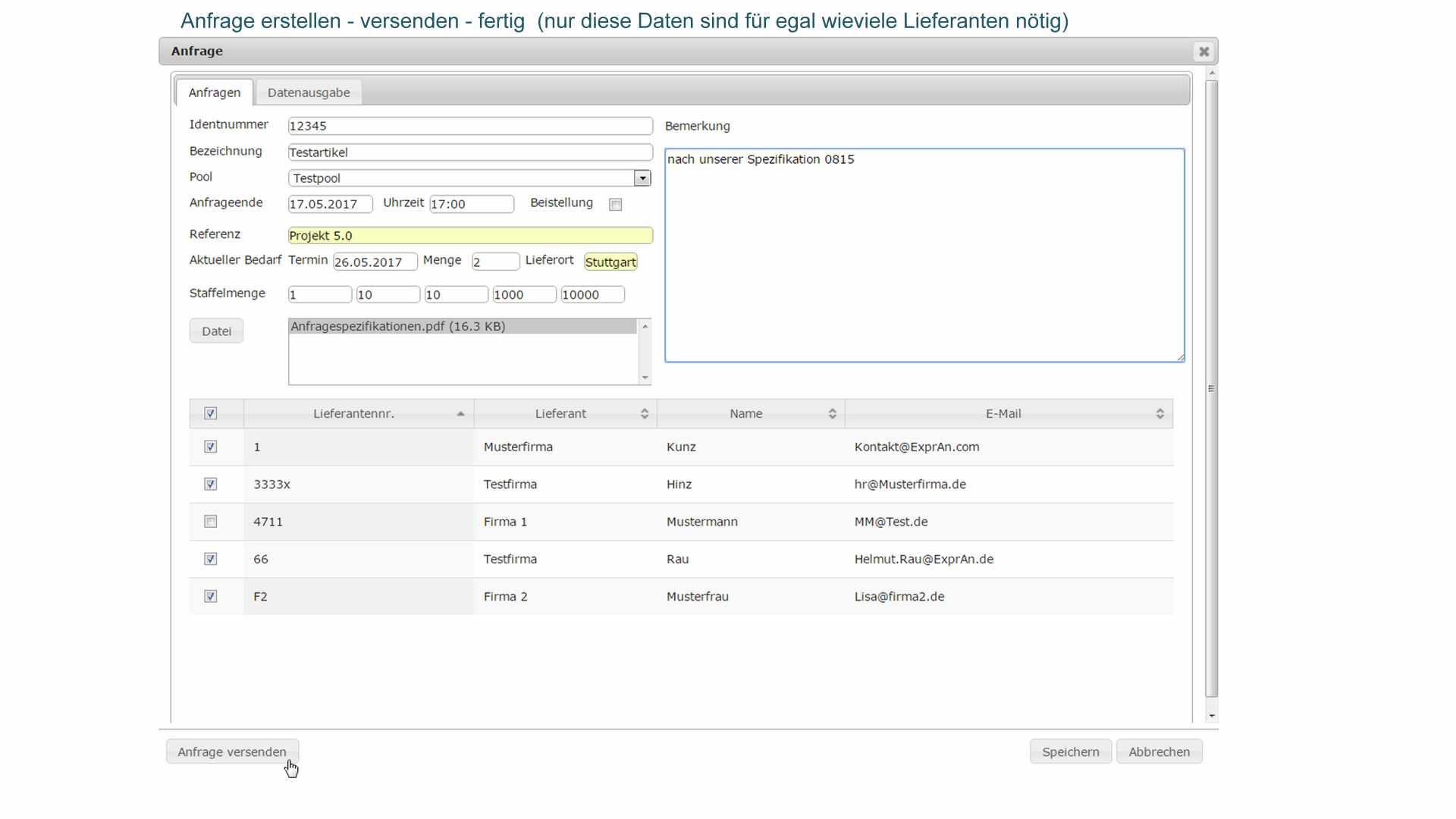Click the name Mustermann
This screenshot has height=819, width=1456.
pos(702,522)
